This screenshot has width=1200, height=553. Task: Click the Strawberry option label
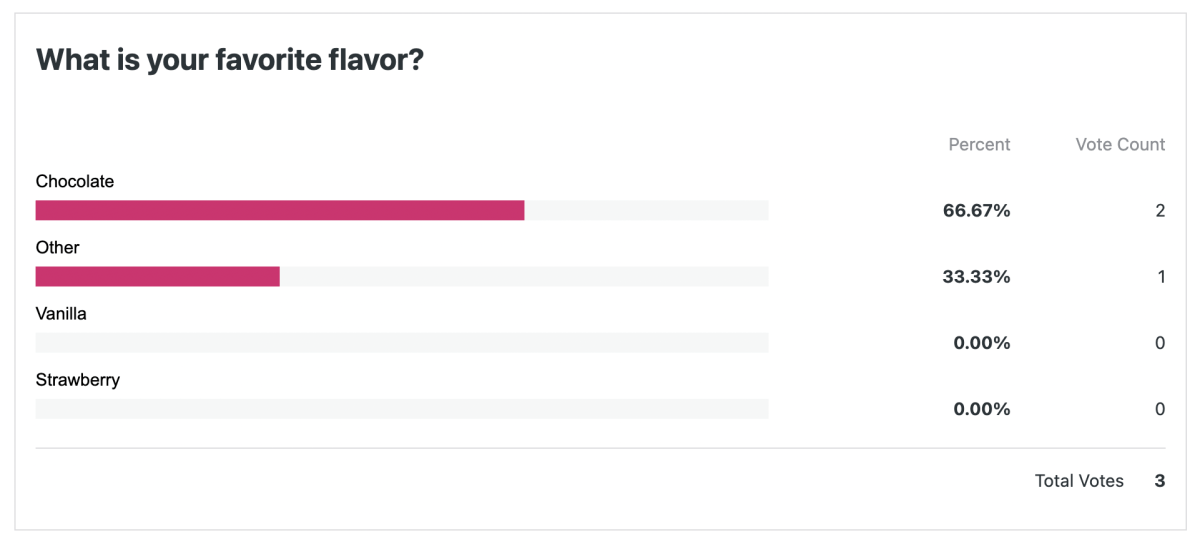click(78, 379)
